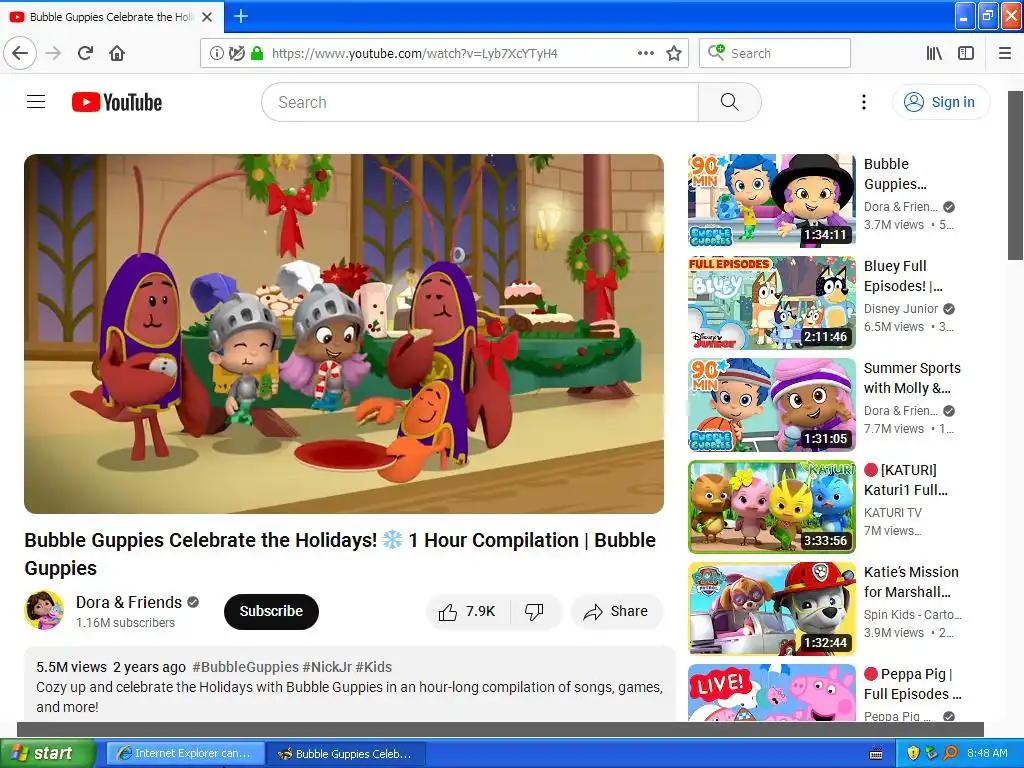
Task: Open the Bluey Full Episodes thumbnail
Action: click(x=772, y=302)
